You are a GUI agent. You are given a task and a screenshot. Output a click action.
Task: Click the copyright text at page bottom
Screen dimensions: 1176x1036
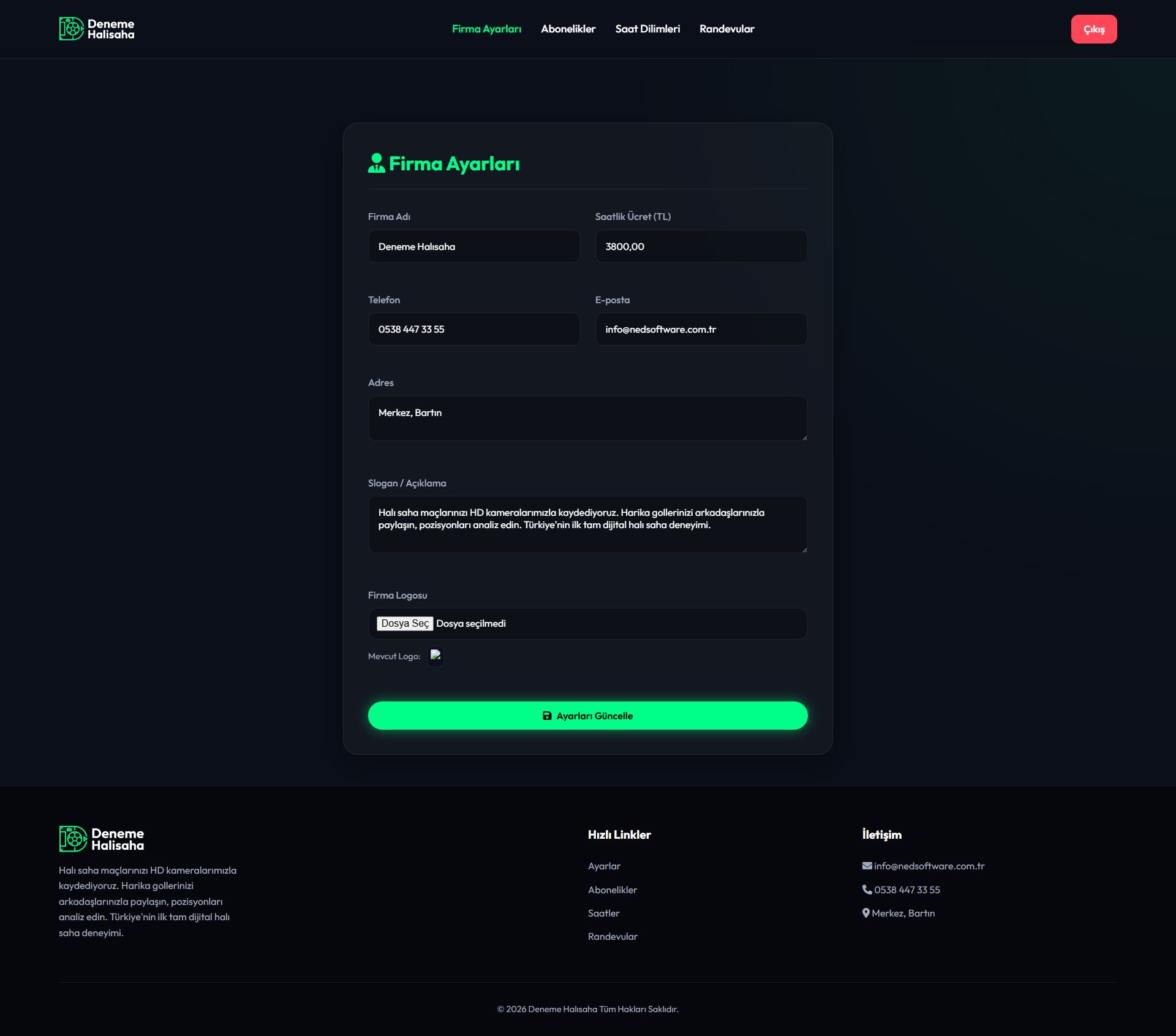pos(587,1009)
